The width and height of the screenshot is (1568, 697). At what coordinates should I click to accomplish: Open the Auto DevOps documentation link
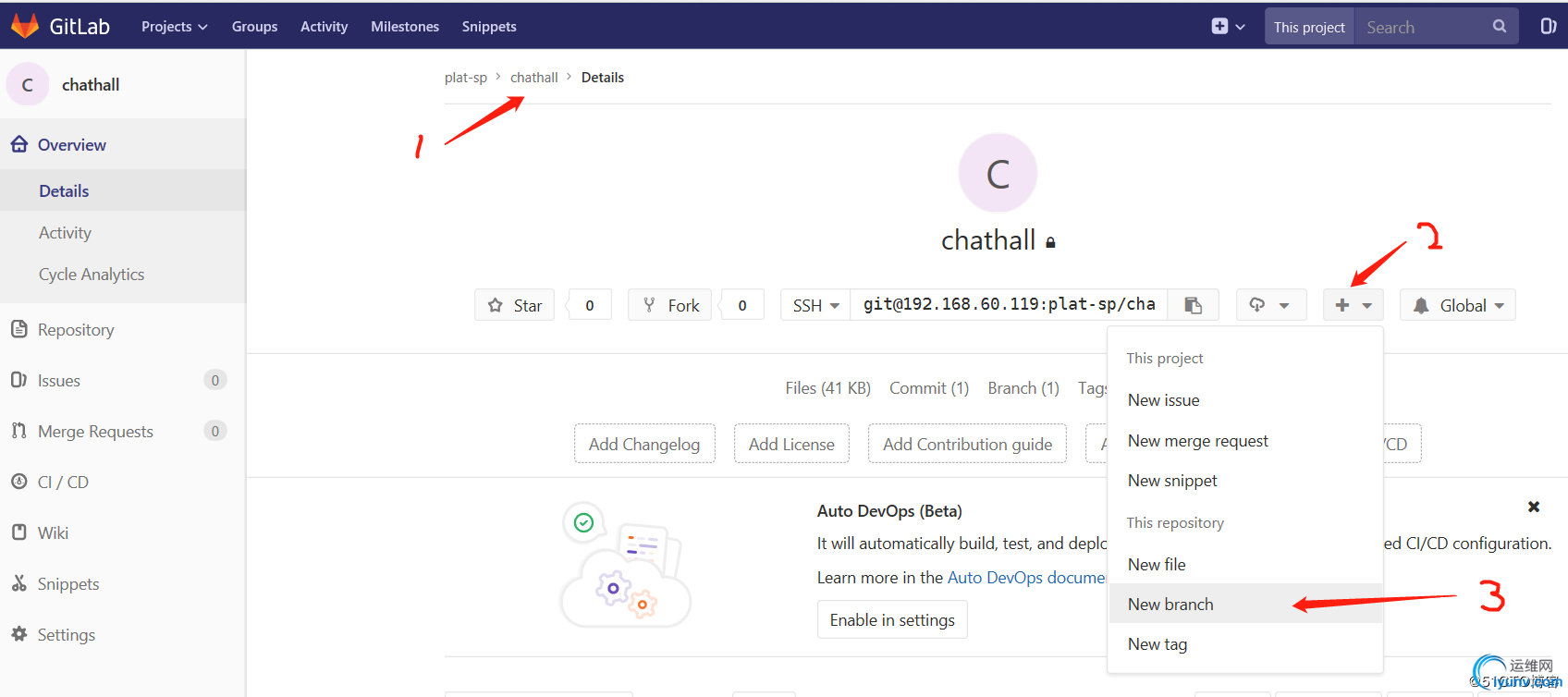[1026, 578]
